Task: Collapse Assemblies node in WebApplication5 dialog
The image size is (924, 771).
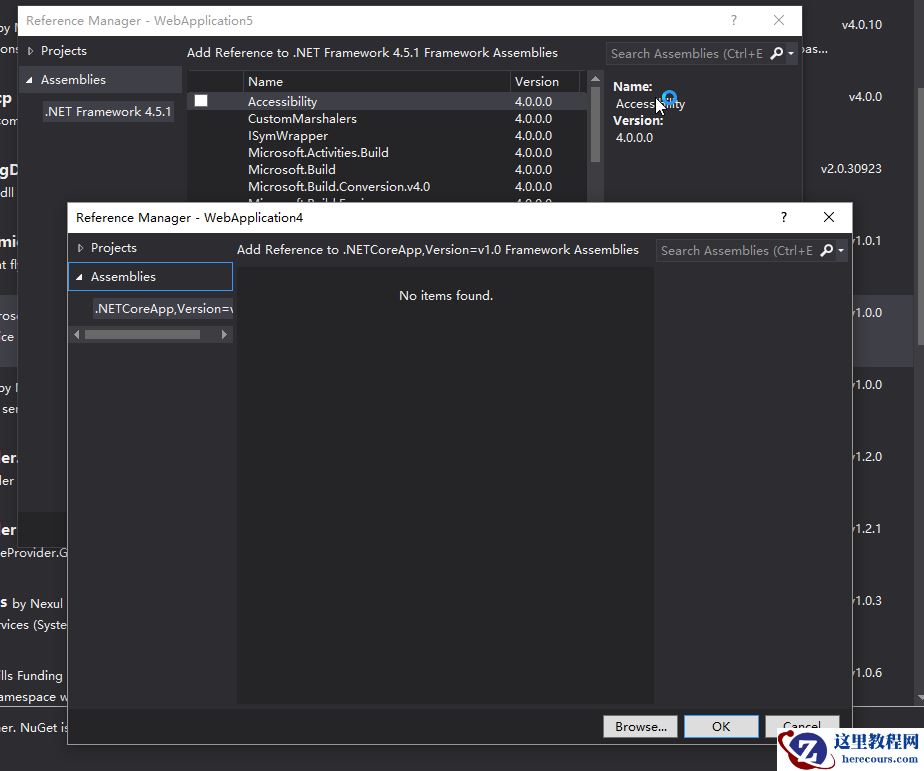Action: coord(29,80)
